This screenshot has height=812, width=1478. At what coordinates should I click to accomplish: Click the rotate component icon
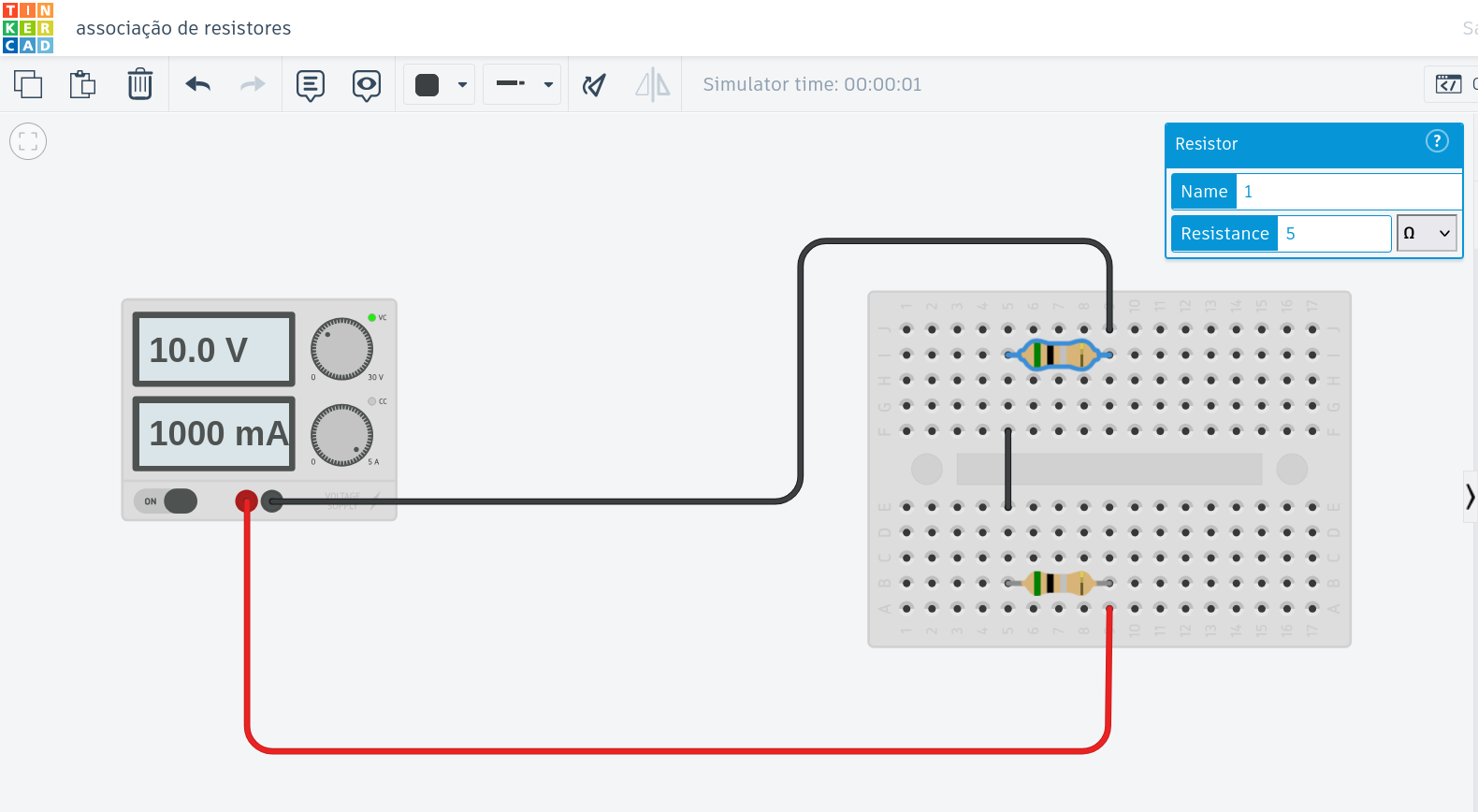coord(594,85)
